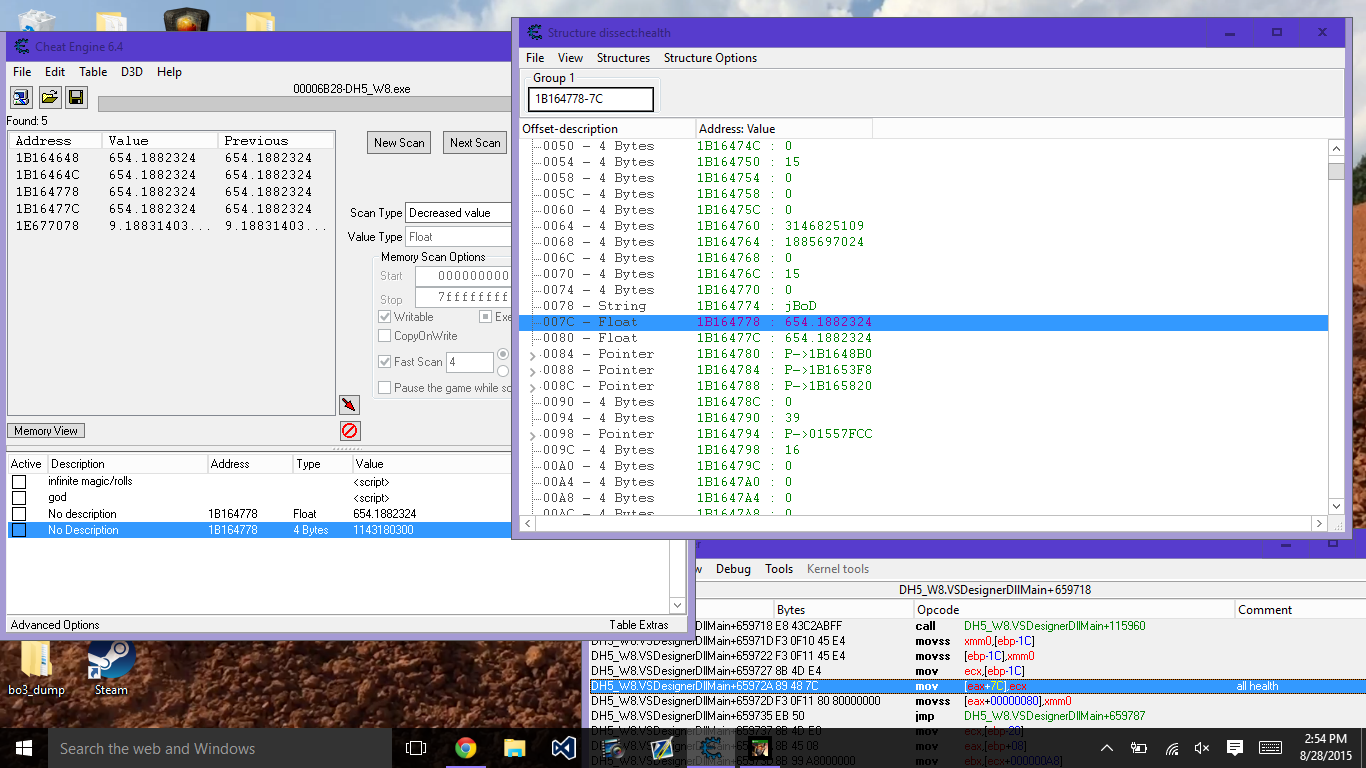Click the Start address field

coord(463,276)
